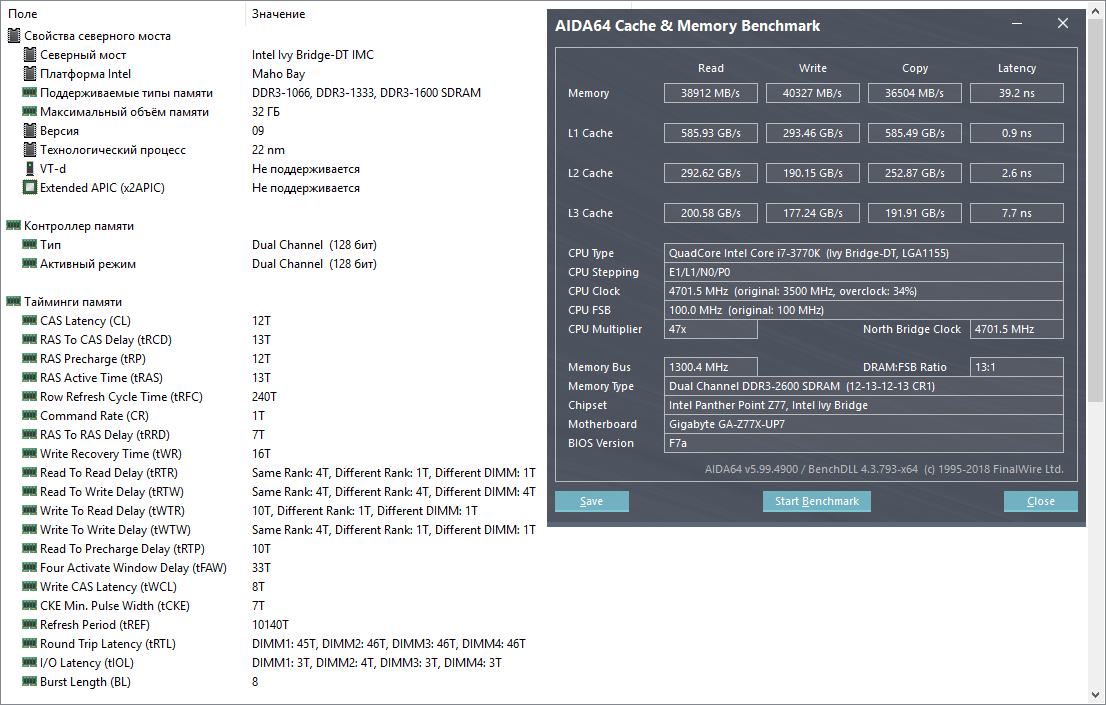The image size is (1106, 705).
Task: Click the RAS Active Time (tRAS) icon
Action: [x=30, y=378]
